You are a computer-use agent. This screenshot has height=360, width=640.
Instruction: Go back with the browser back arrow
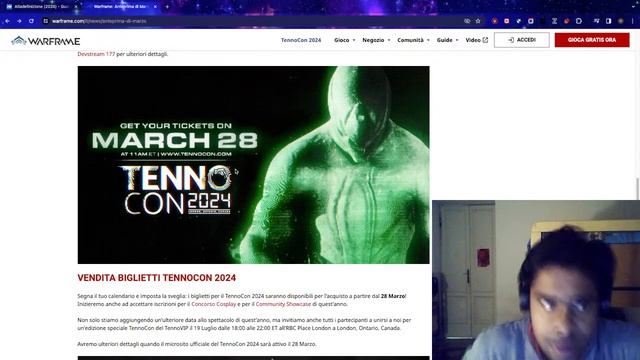tap(7, 21)
